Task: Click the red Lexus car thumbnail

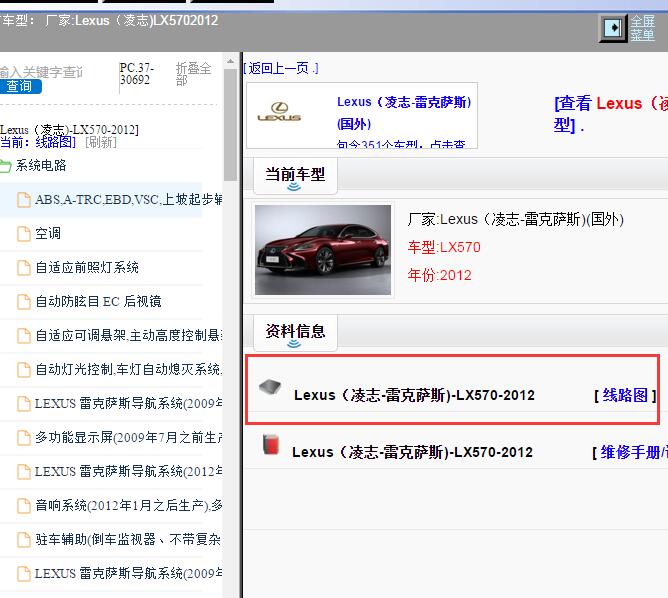Action: pos(323,250)
